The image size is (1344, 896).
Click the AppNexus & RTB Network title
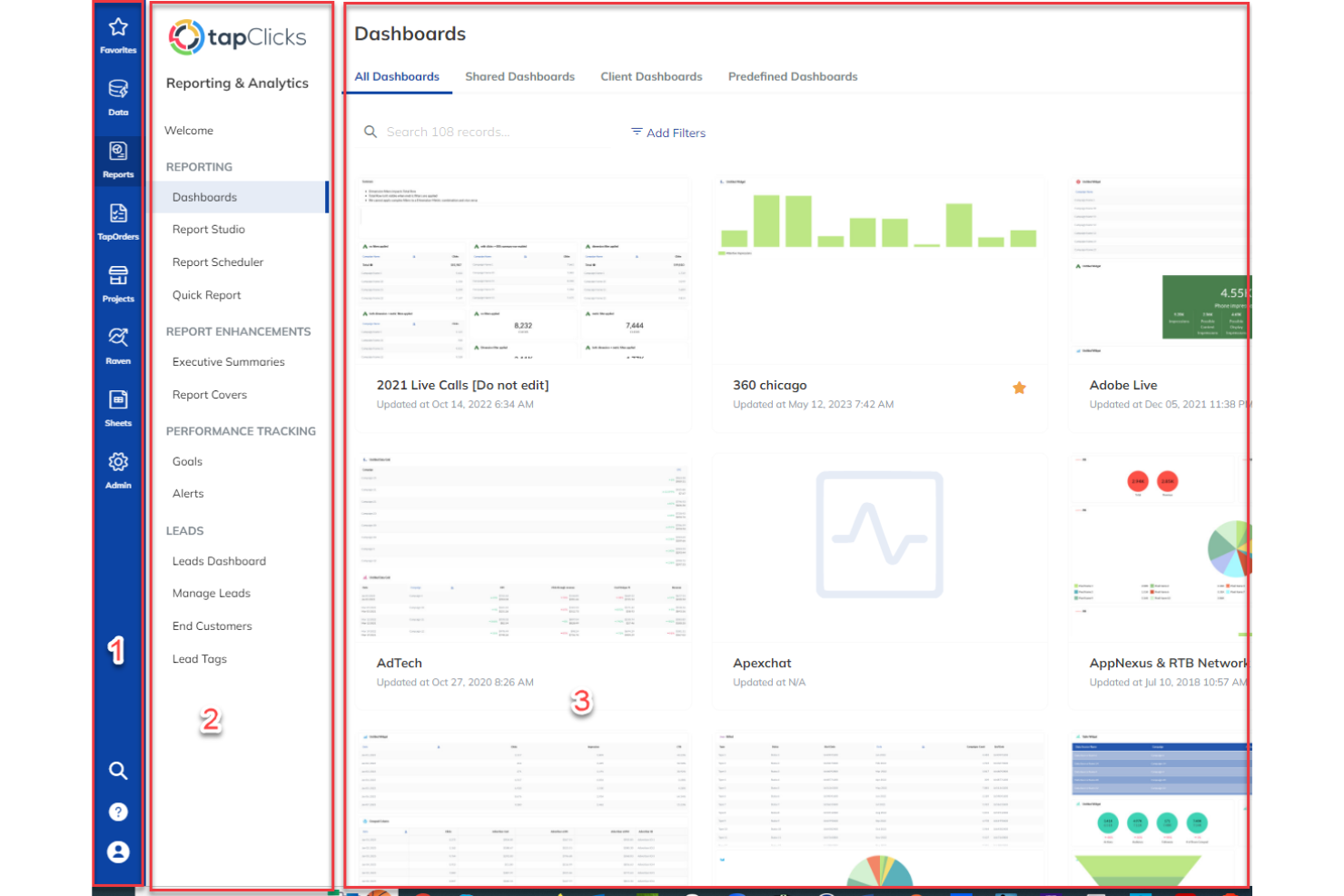[x=1168, y=664]
